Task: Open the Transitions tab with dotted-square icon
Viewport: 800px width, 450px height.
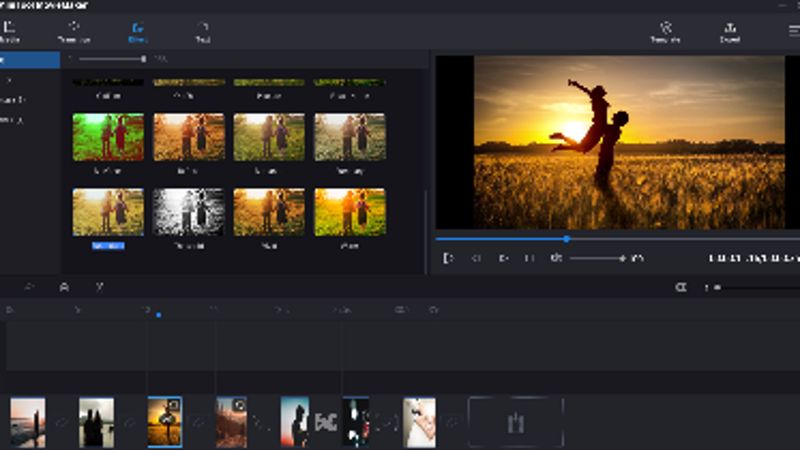Action: [74, 32]
